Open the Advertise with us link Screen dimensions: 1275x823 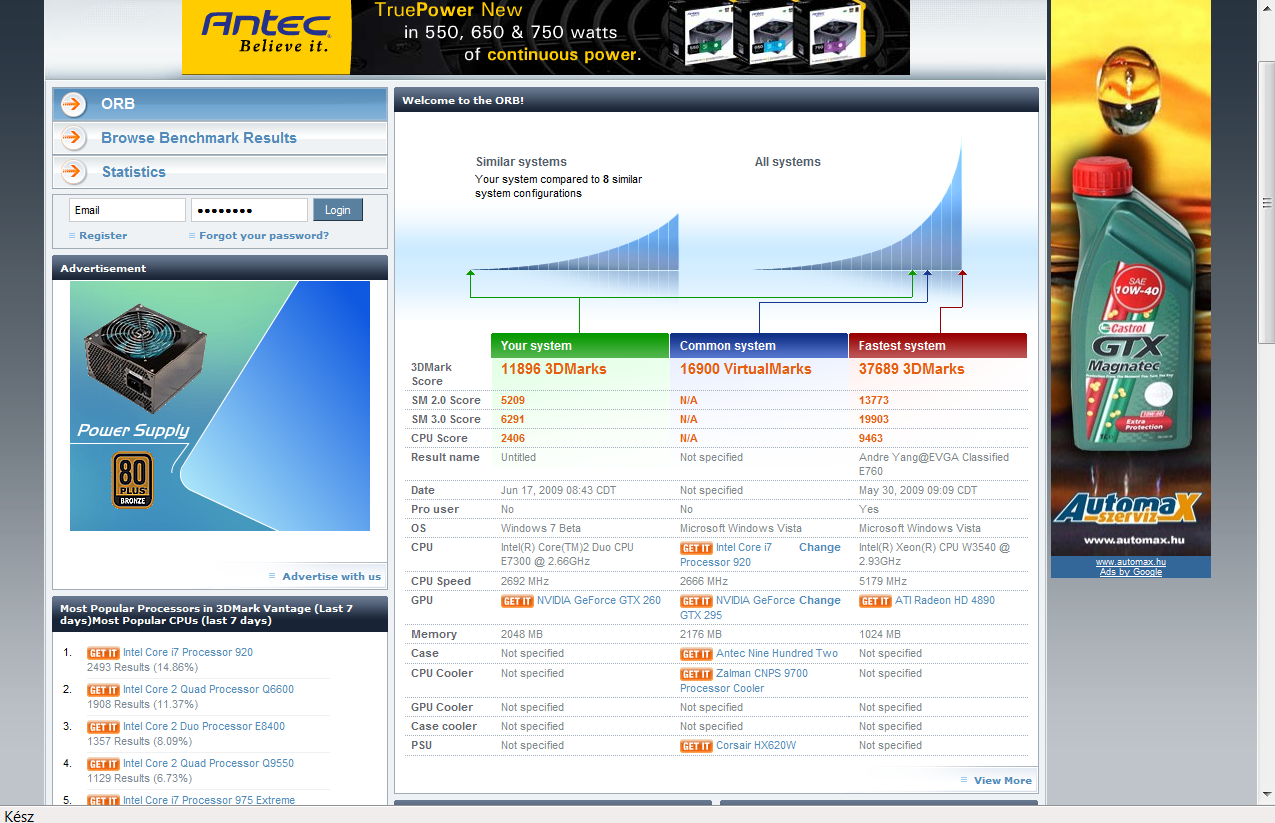tap(331, 576)
